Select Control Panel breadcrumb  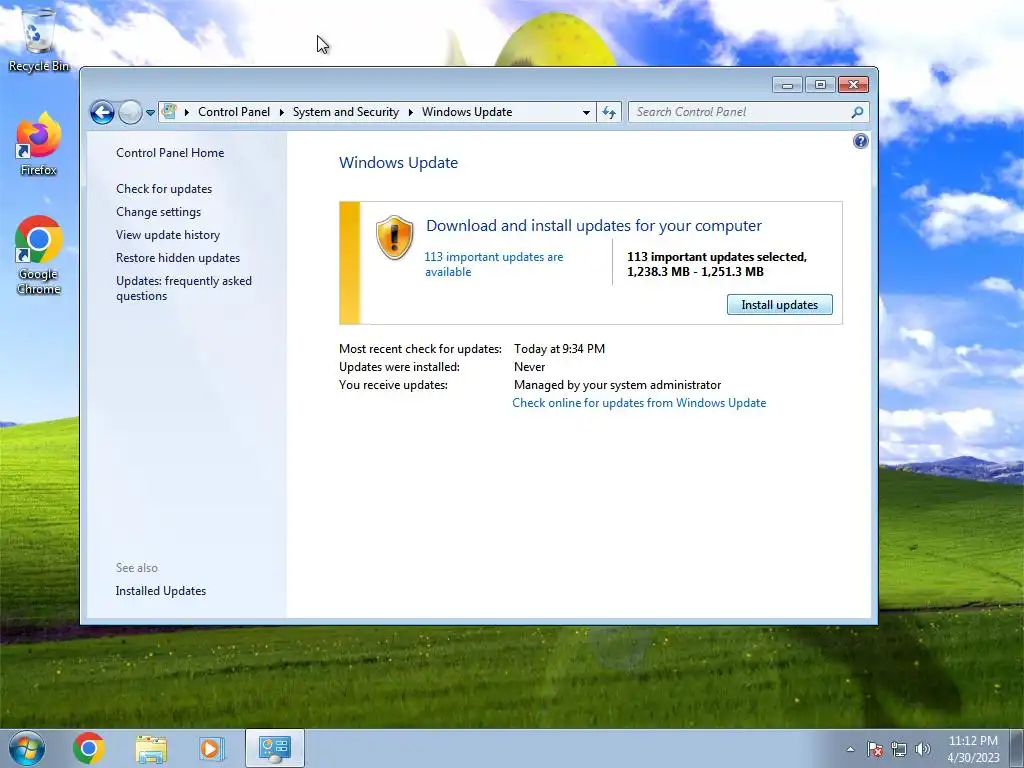[234, 112]
